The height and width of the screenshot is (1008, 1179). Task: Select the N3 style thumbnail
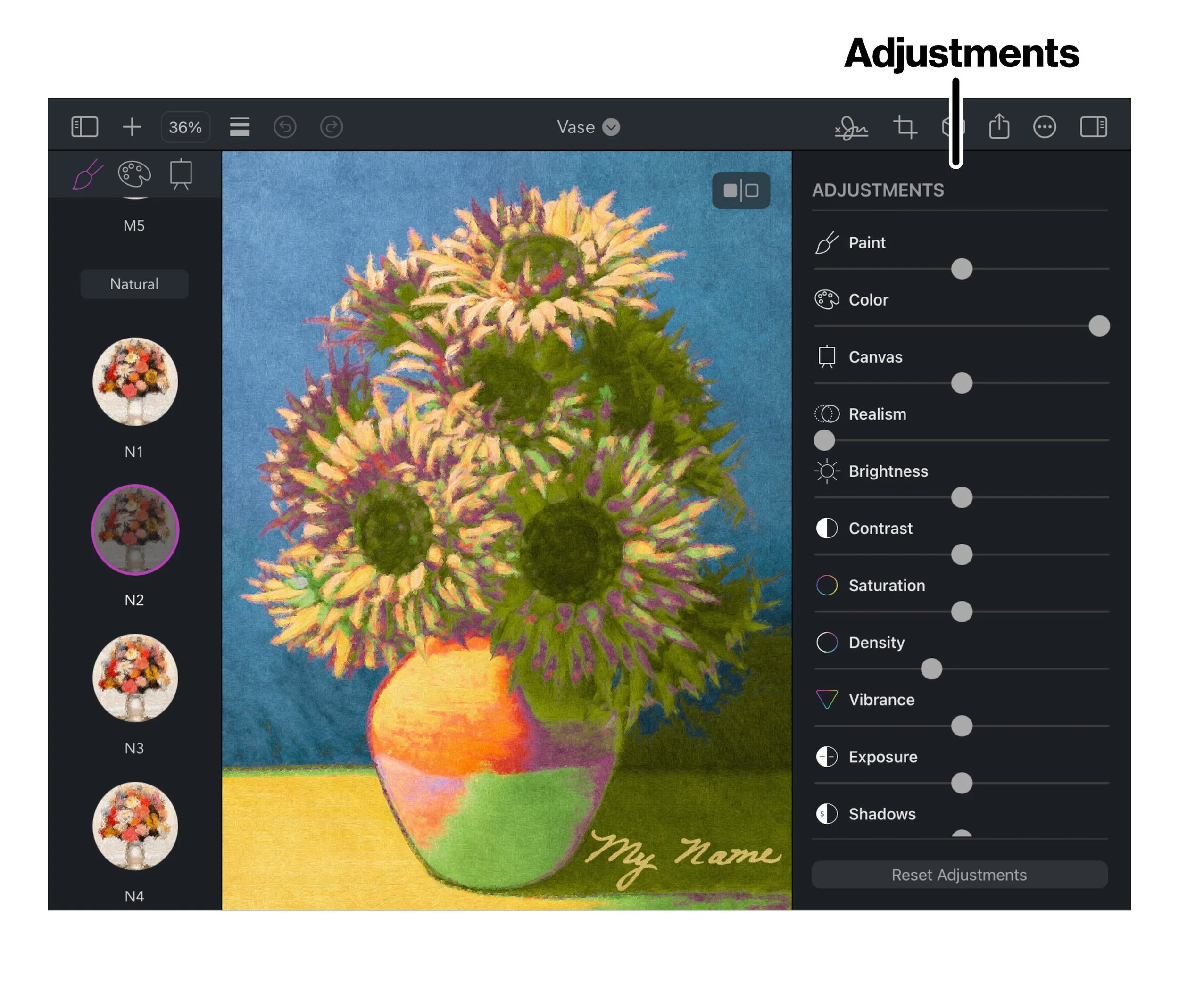pyautogui.click(x=135, y=678)
